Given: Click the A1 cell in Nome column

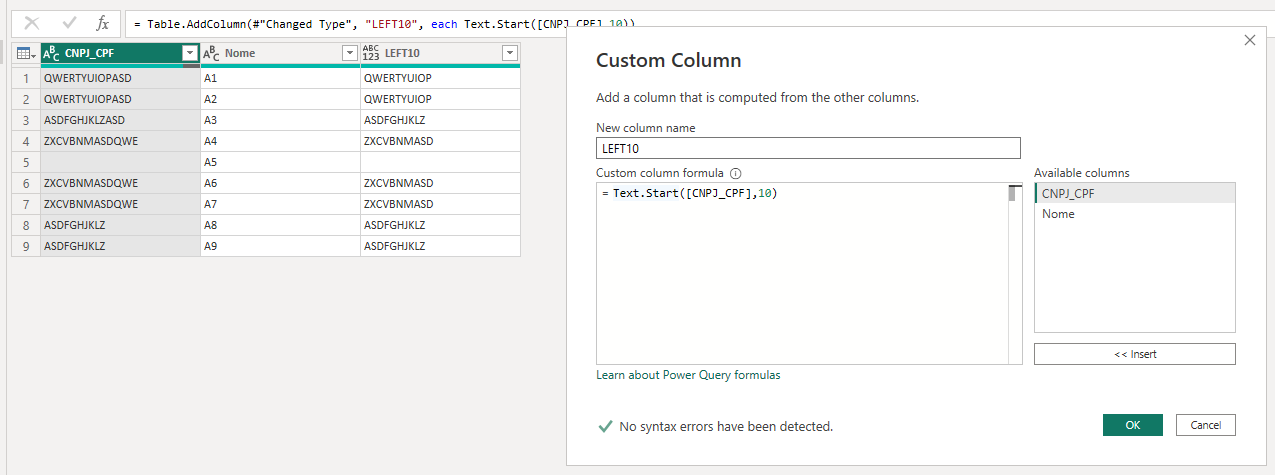Looking at the screenshot, I should pos(280,78).
